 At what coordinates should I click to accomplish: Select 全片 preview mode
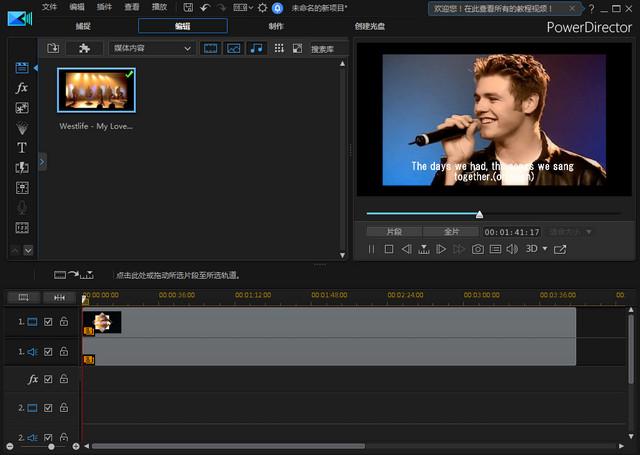[x=451, y=232]
